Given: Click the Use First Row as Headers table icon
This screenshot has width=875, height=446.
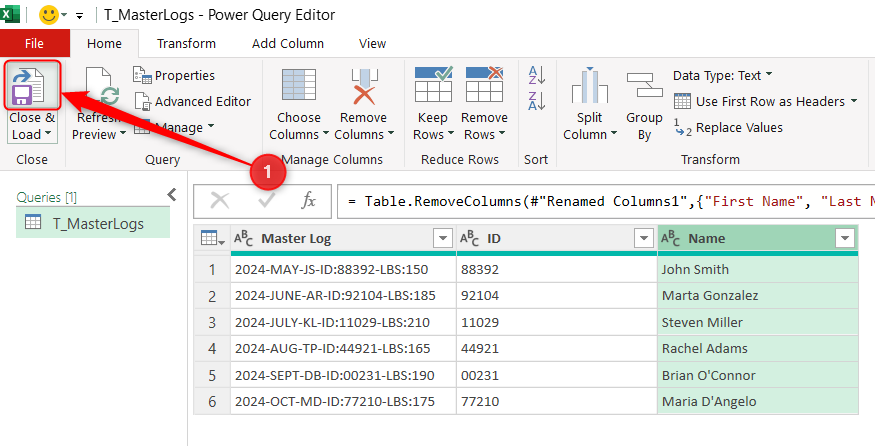Looking at the screenshot, I should point(682,102).
